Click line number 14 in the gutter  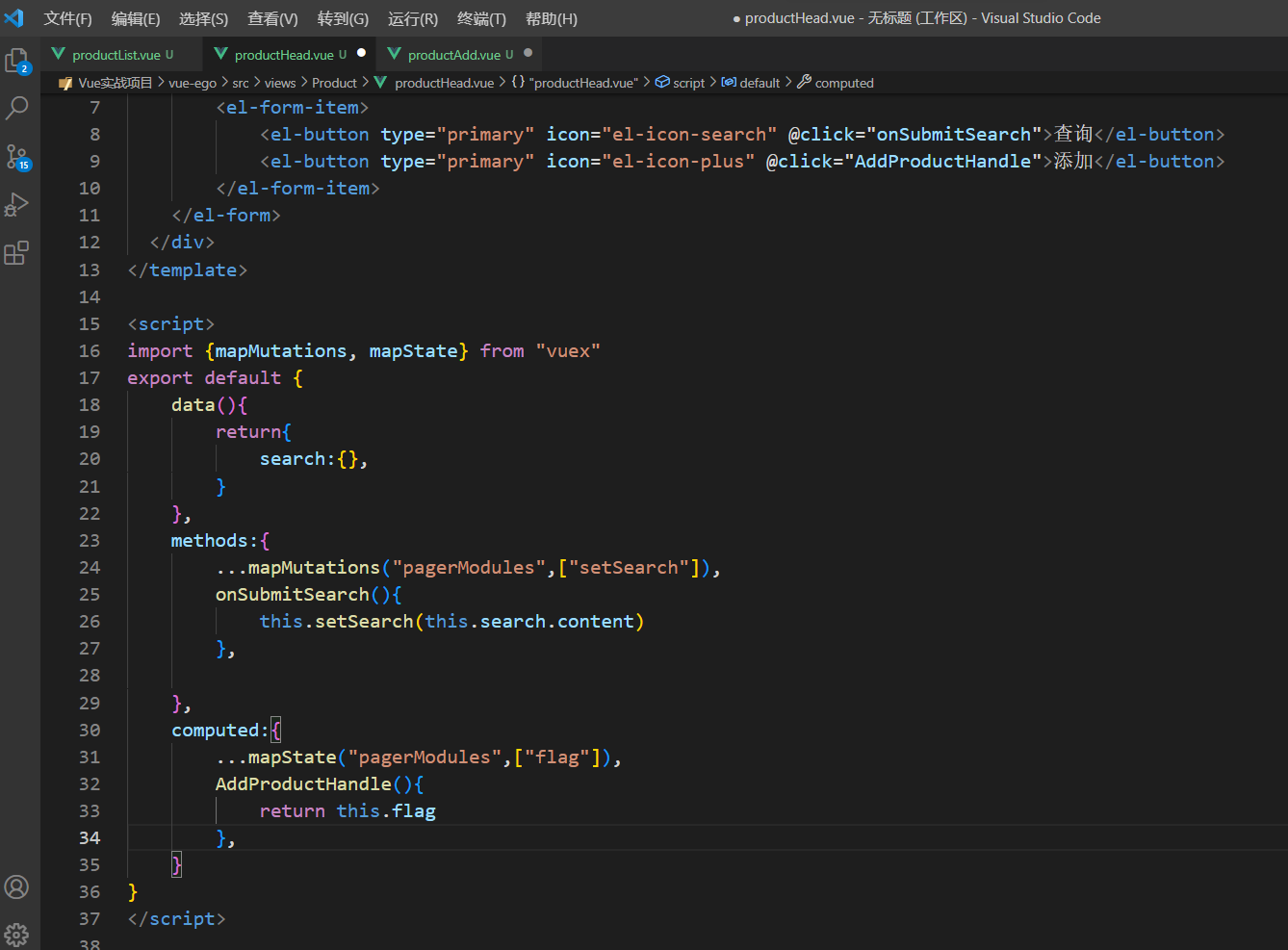coord(90,296)
